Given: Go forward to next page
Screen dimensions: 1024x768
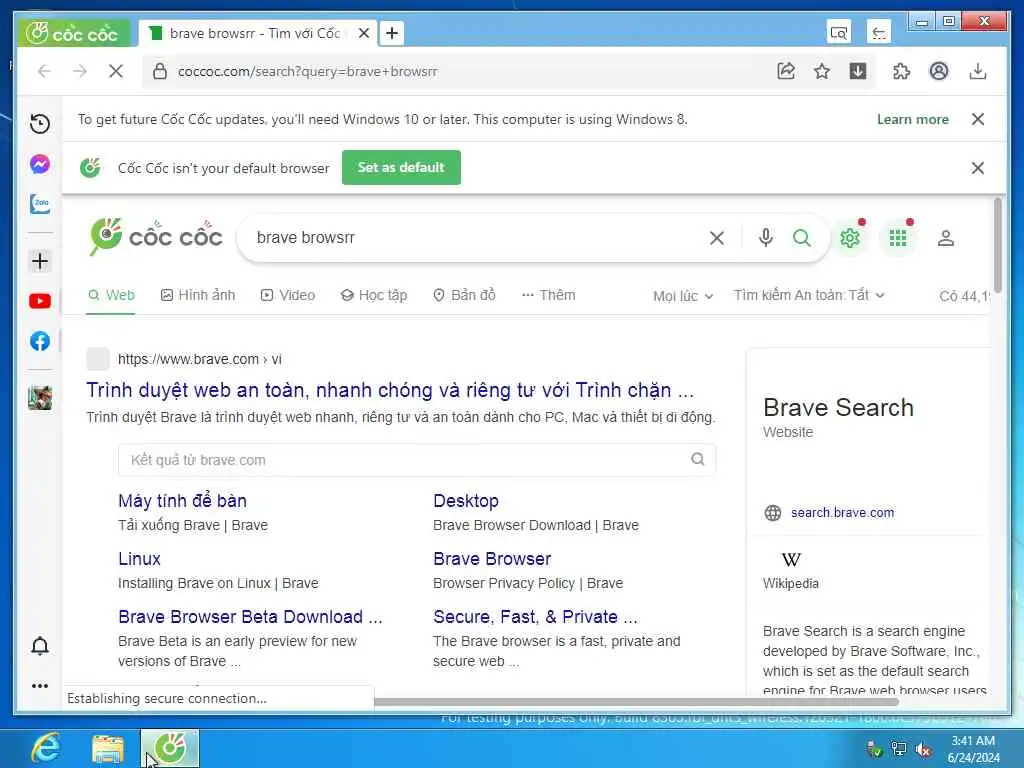Looking at the screenshot, I should (80, 71).
